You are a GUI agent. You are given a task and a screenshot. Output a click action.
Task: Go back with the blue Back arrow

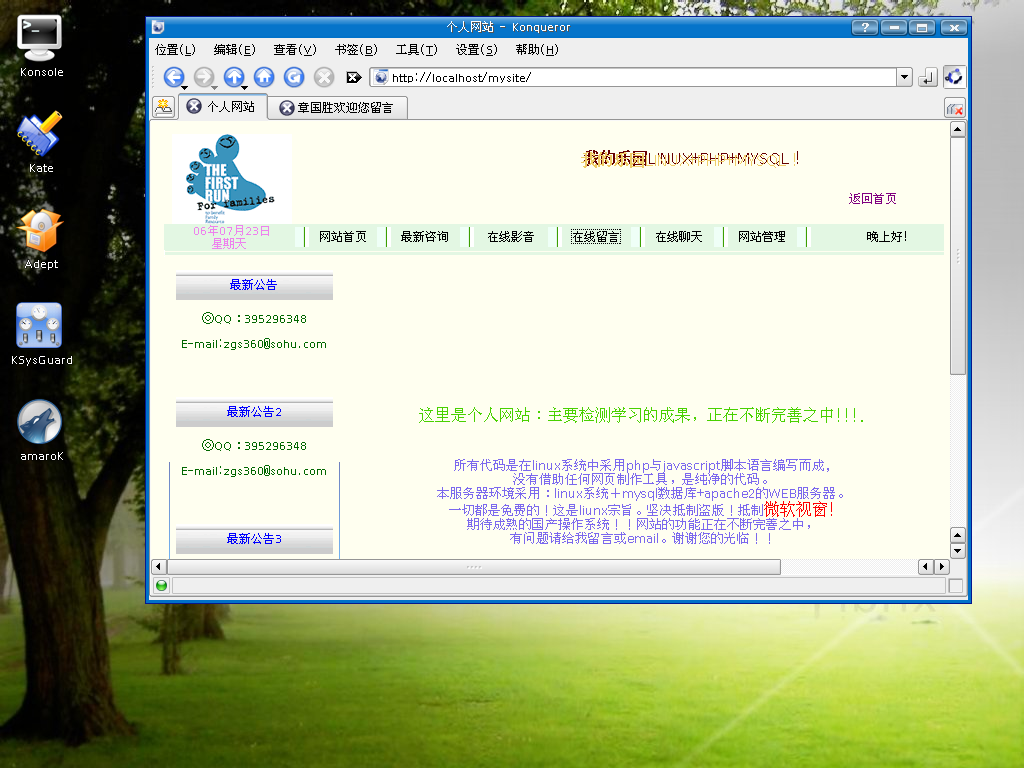click(x=173, y=77)
